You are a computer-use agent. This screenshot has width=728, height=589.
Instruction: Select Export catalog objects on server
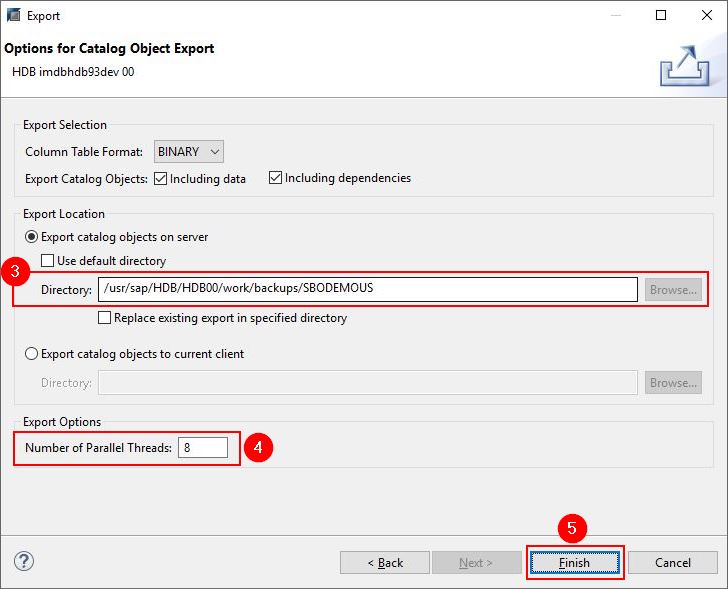coord(32,237)
